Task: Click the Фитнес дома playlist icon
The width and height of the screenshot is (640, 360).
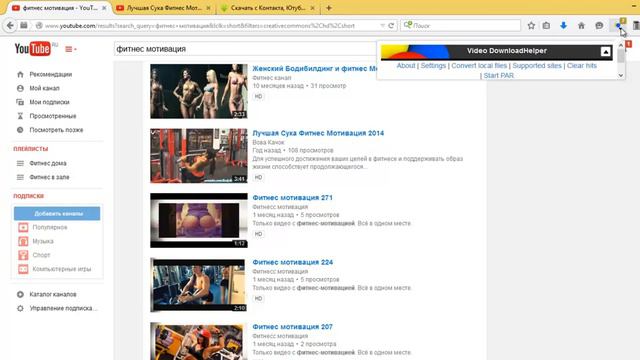Action: tap(20, 163)
